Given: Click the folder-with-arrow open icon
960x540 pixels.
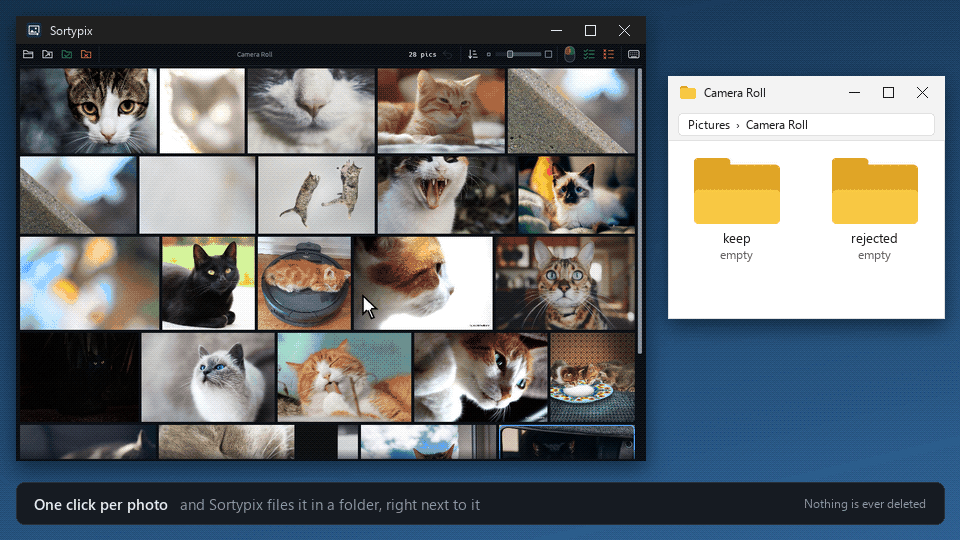Looking at the screenshot, I should pos(47,54).
